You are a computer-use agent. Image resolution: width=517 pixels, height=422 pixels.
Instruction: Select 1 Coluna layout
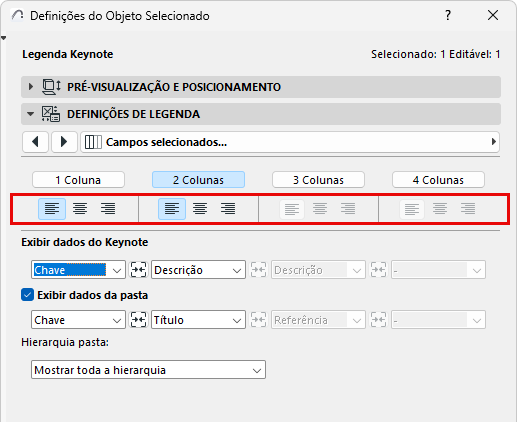pos(78,180)
